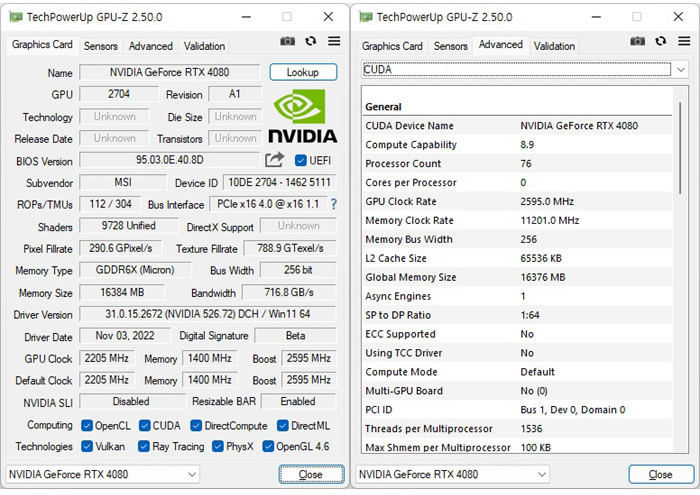The width and height of the screenshot is (700, 495).
Task: Click the NVIDIA SLI field showing Disabled
Action: pos(131,401)
